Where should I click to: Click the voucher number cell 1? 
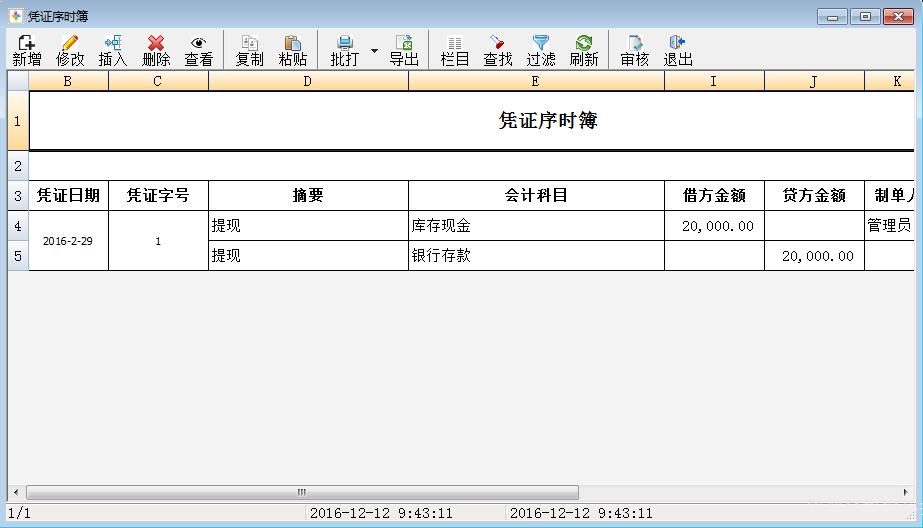point(158,241)
